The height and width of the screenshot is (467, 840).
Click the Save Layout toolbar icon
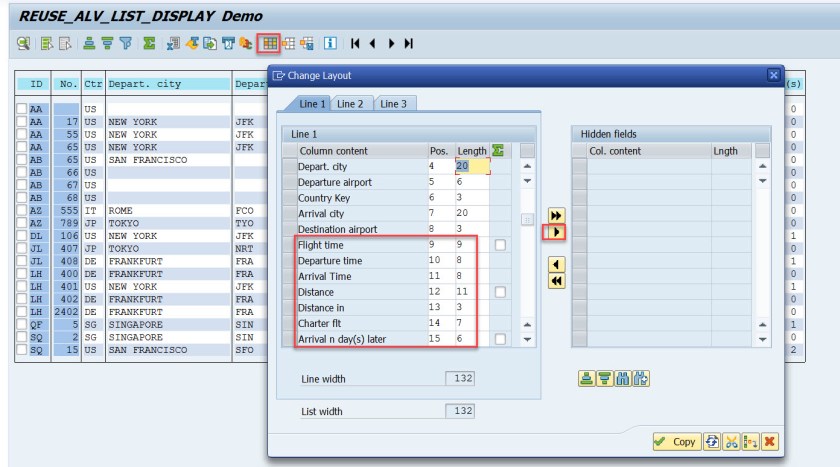click(307, 43)
